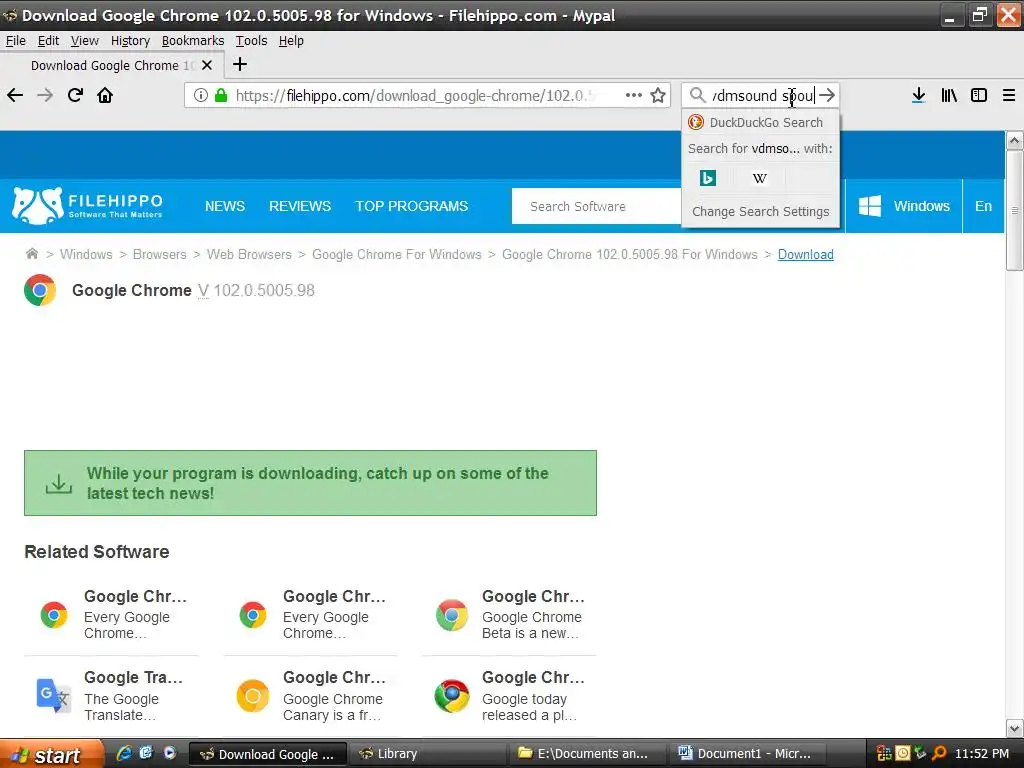The width and height of the screenshot is (1024, 768).
Task: Open the En language selector
Action: pos(983,206)
